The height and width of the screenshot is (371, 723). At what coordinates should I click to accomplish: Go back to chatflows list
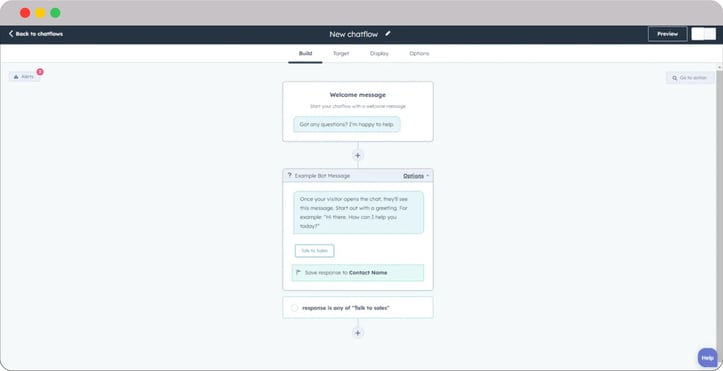click(x=36, y=34)
